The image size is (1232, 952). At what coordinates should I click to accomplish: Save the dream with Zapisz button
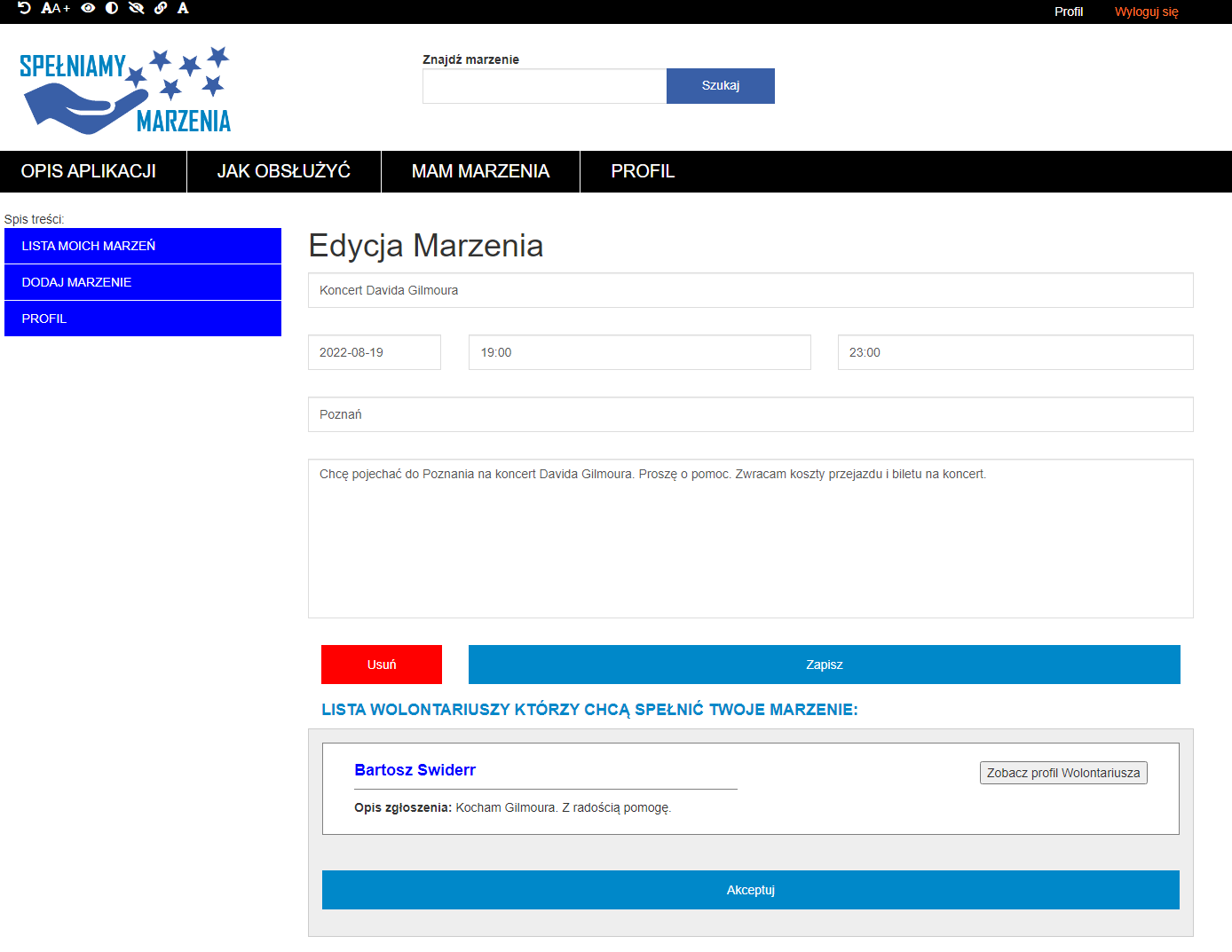click(824, 665)
